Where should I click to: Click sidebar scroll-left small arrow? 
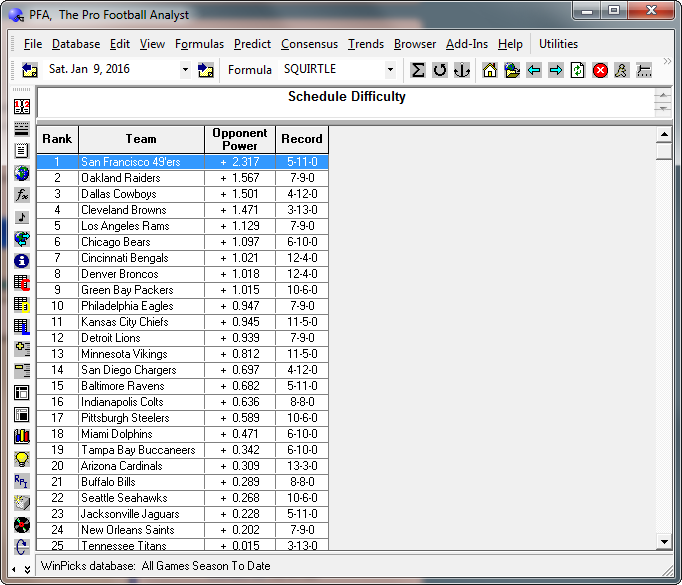click(14, 569)
